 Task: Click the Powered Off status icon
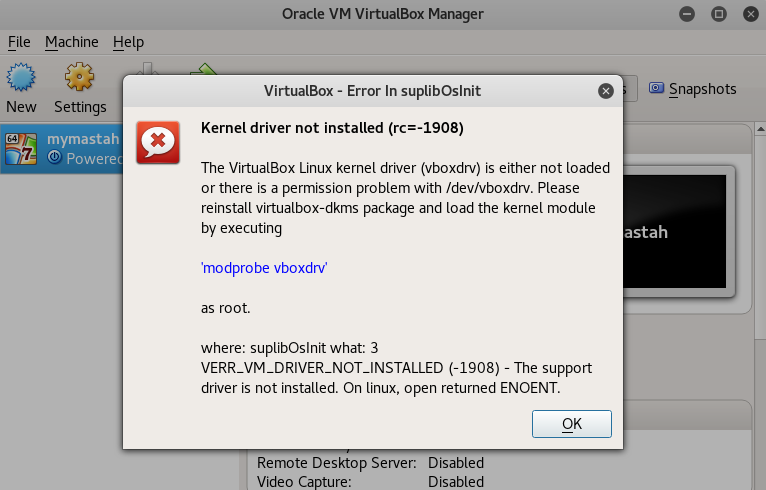pyautogui.click(x=54, y=158)
